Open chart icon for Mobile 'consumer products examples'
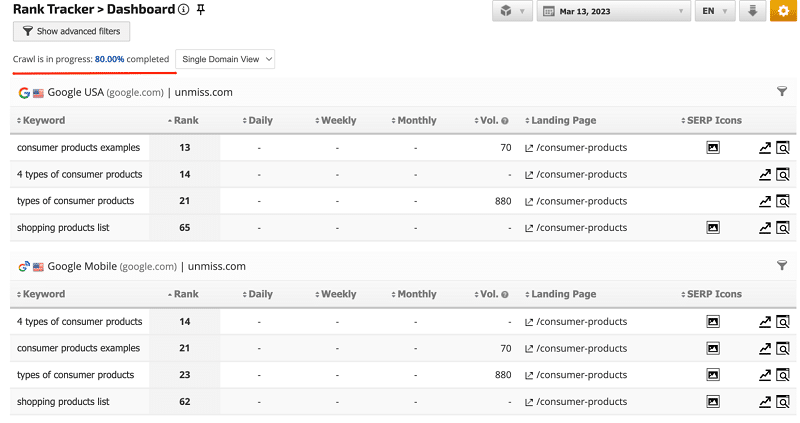 [765, 349]
